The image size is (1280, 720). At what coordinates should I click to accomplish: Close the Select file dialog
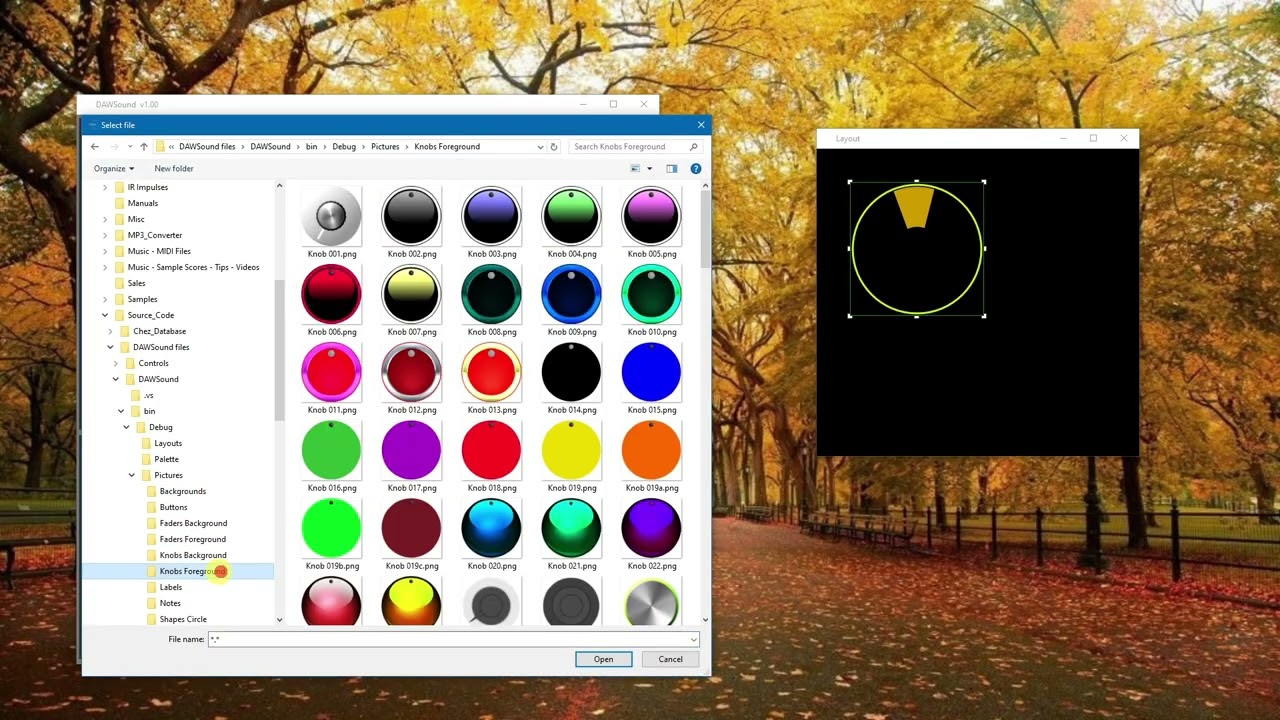(700, 125)
